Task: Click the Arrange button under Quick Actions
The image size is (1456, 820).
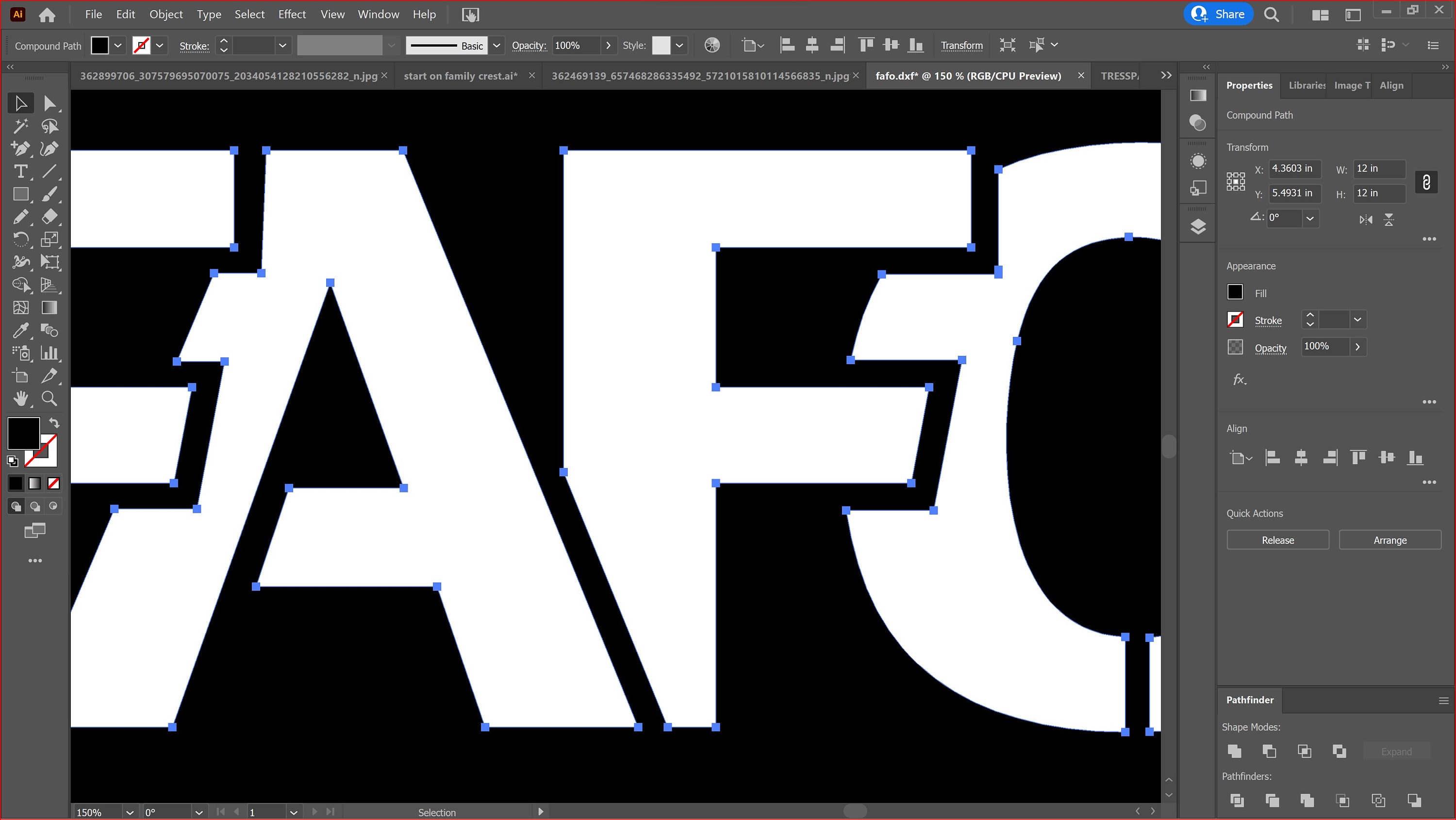Action: pos(1390,539)
